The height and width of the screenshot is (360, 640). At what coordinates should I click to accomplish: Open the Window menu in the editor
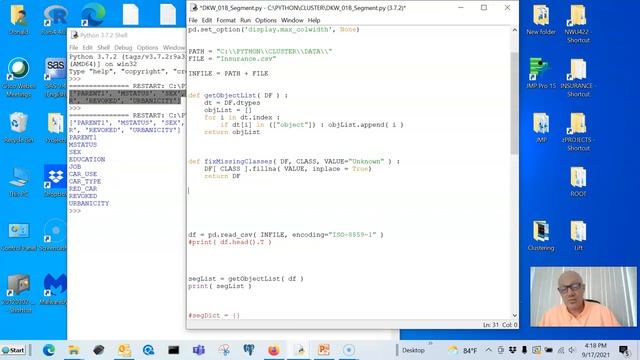(292, 20)
